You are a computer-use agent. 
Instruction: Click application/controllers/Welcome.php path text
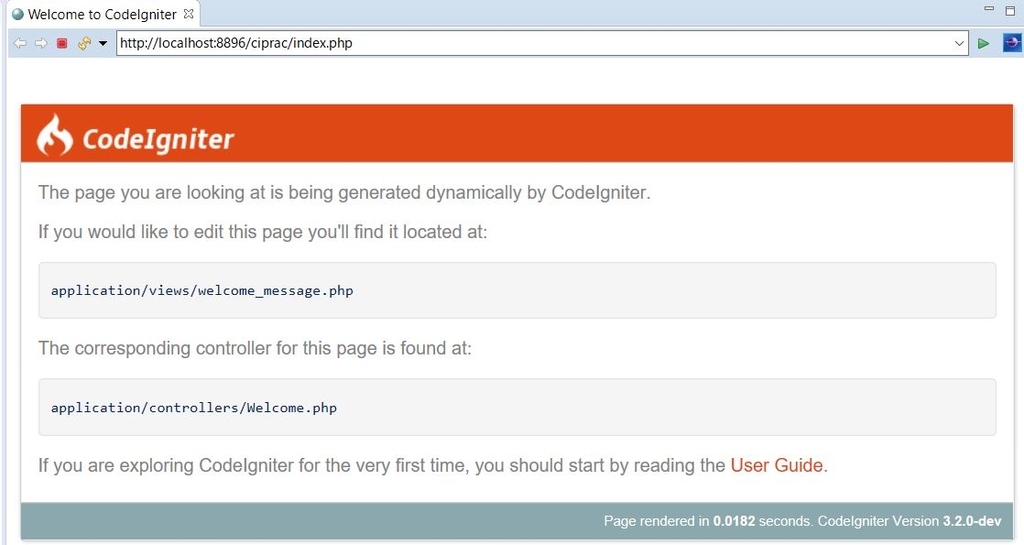tap(194, 407)
